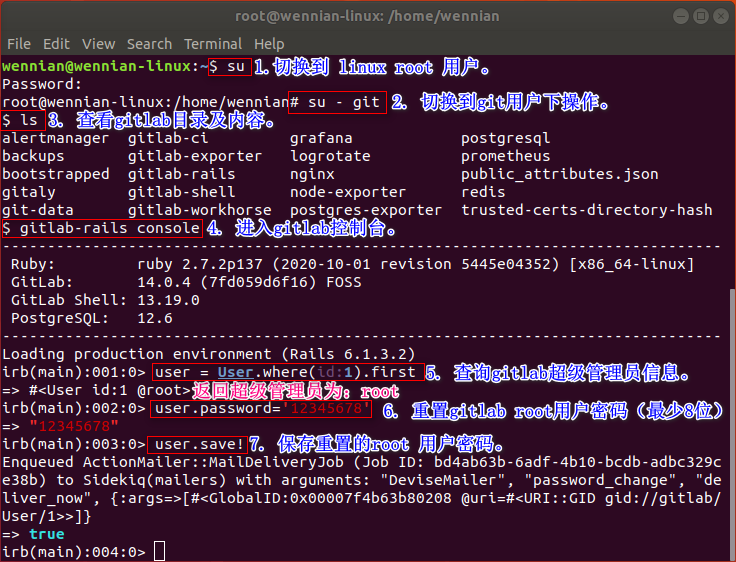The height and width of the screenshot is (562, 736).
Task: Click the 'backups' directory name
Action: (33, 156)
